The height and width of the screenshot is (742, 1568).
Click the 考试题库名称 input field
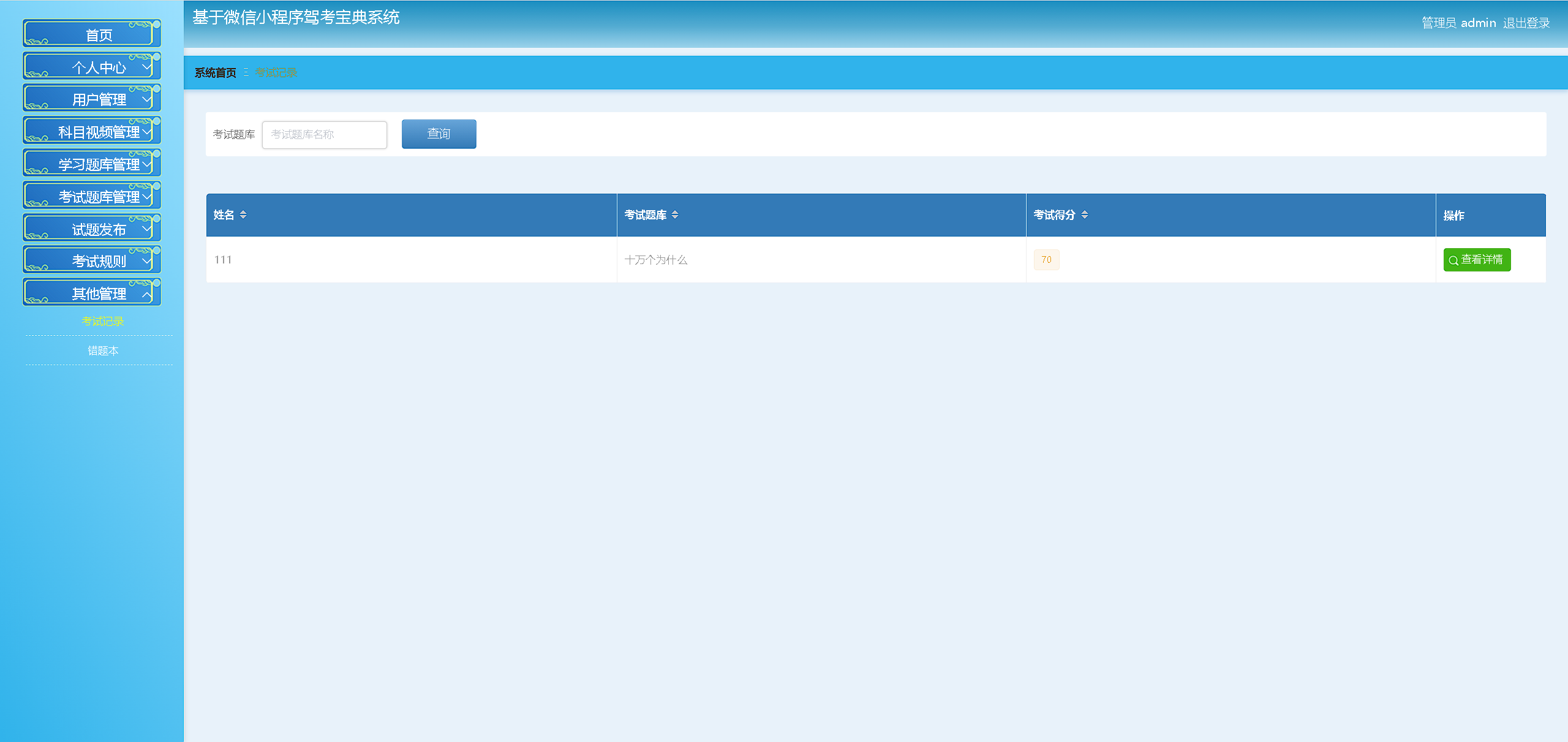tap(325, 135)
